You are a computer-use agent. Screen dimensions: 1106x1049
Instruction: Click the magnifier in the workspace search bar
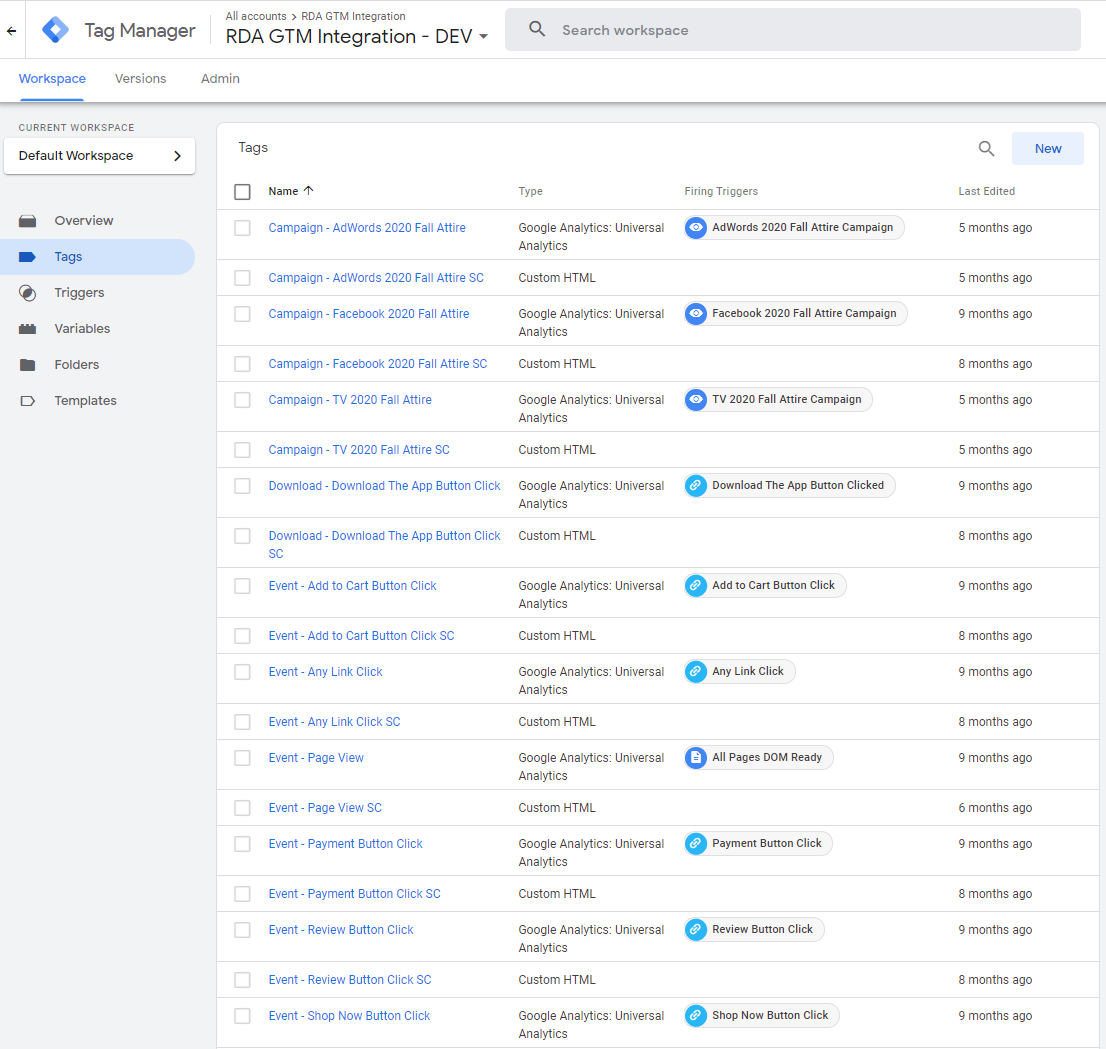pyautogui.click(x=537, y=30)
